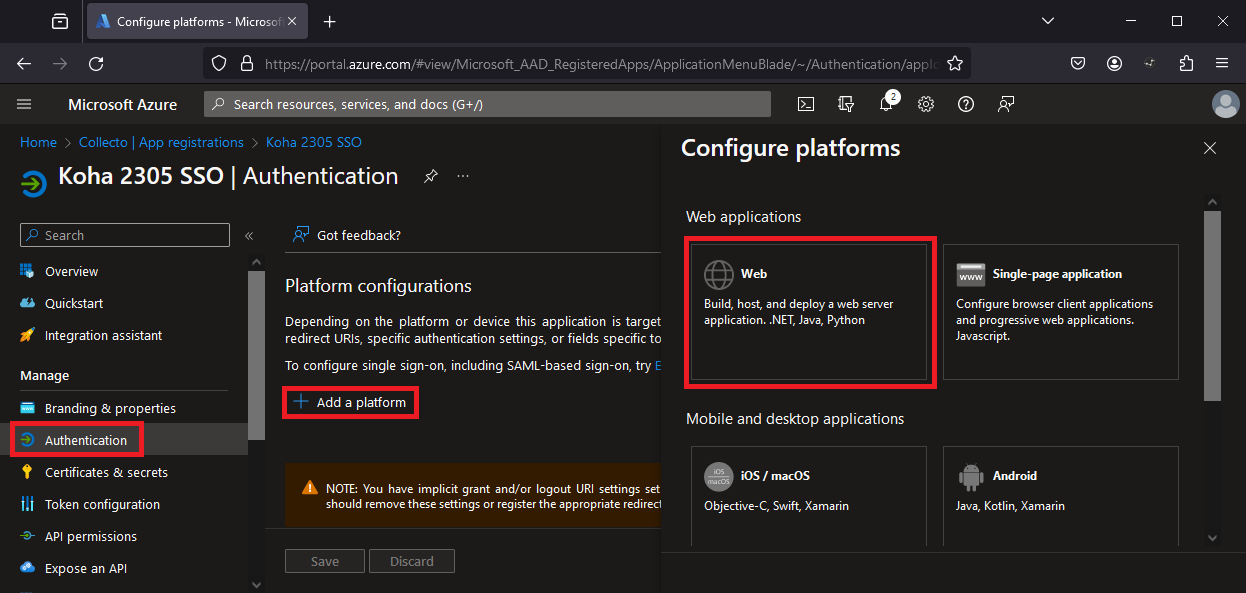Click the Manage section label
The image size is (1246, 593).
coord(45,376)
